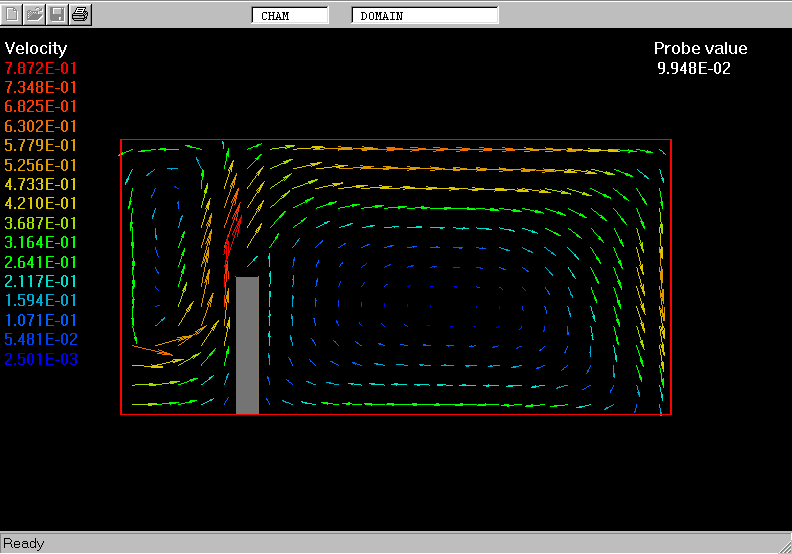
Task: Click the window resize grip in corner
Action: 783,545
